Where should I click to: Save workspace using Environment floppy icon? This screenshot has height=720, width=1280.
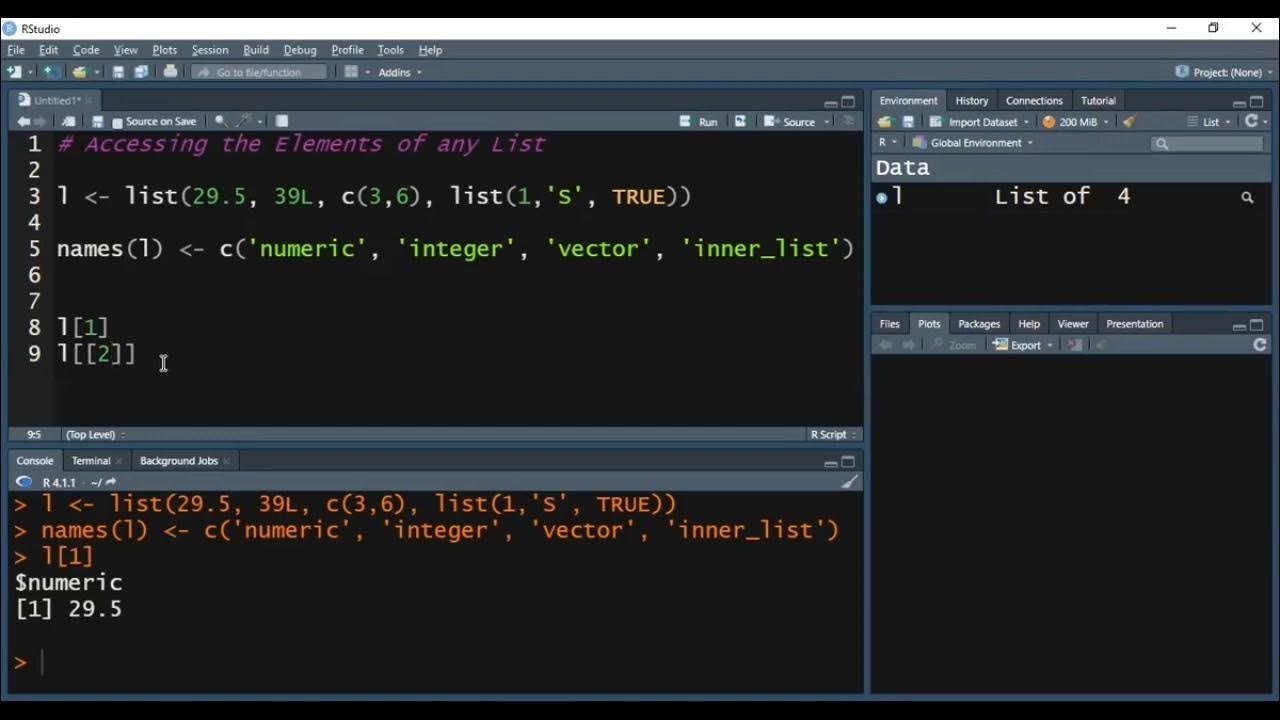pos(908,122)
